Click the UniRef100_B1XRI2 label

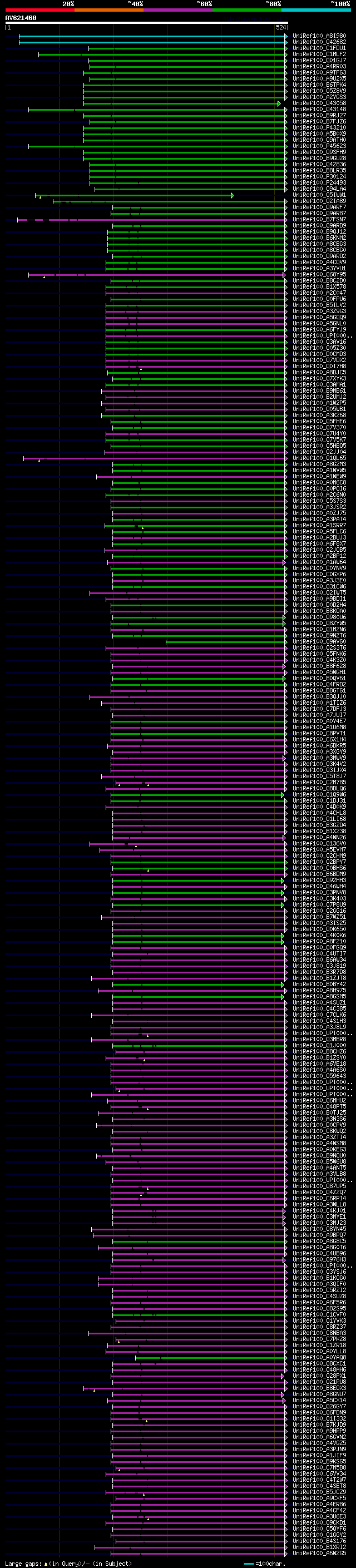pos(319,1547)
